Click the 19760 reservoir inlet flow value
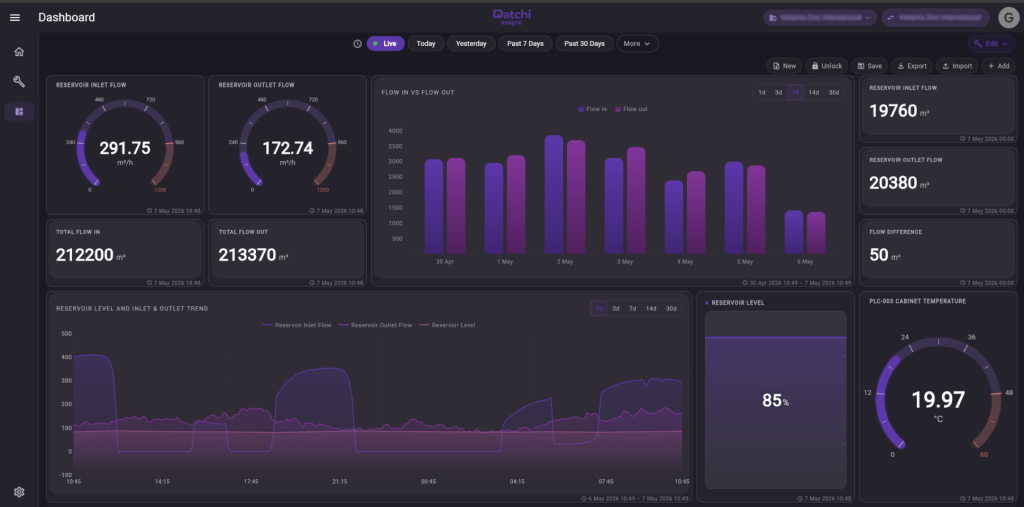 (x=893, y=111)
